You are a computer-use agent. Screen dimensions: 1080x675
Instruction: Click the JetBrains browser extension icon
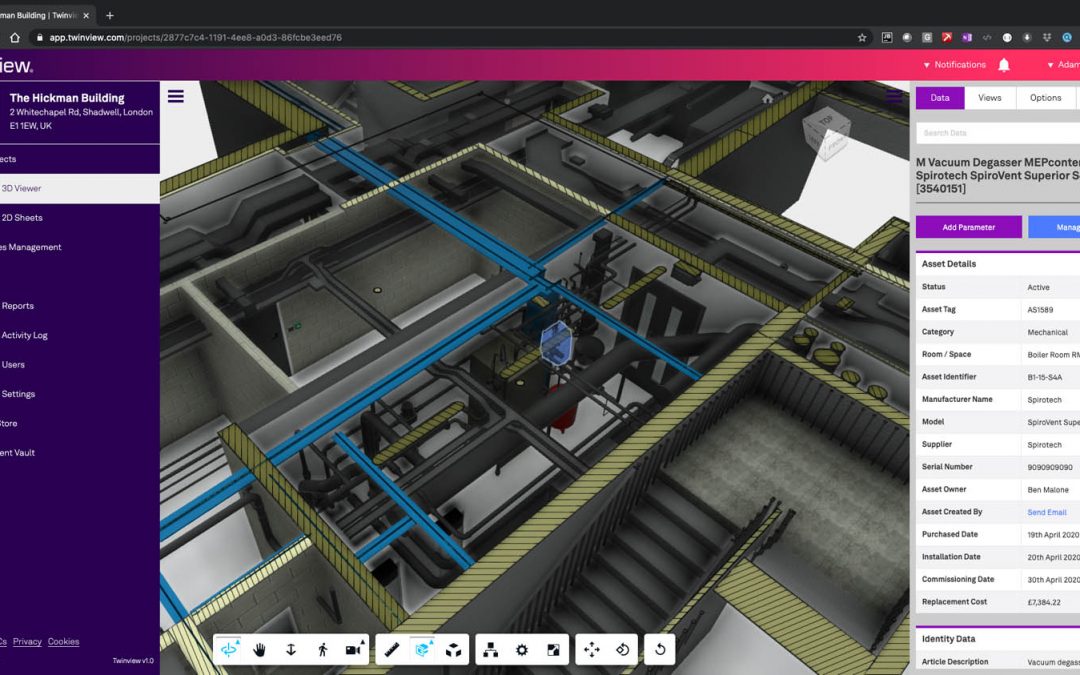coord(887,38)
